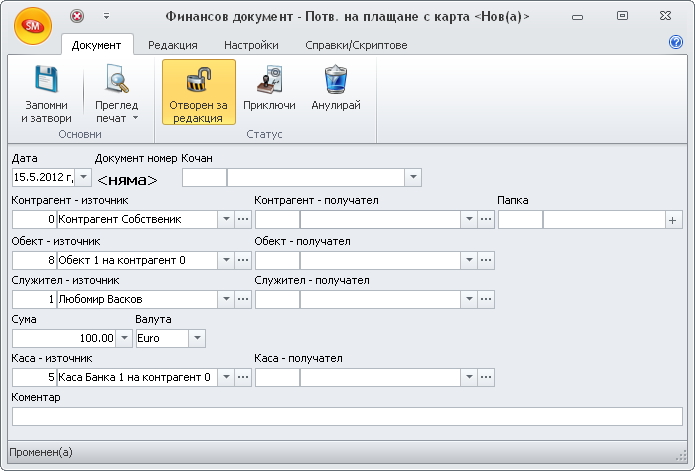
Task: Click Преглед печат magnifier icon
Action: point(117,79)
